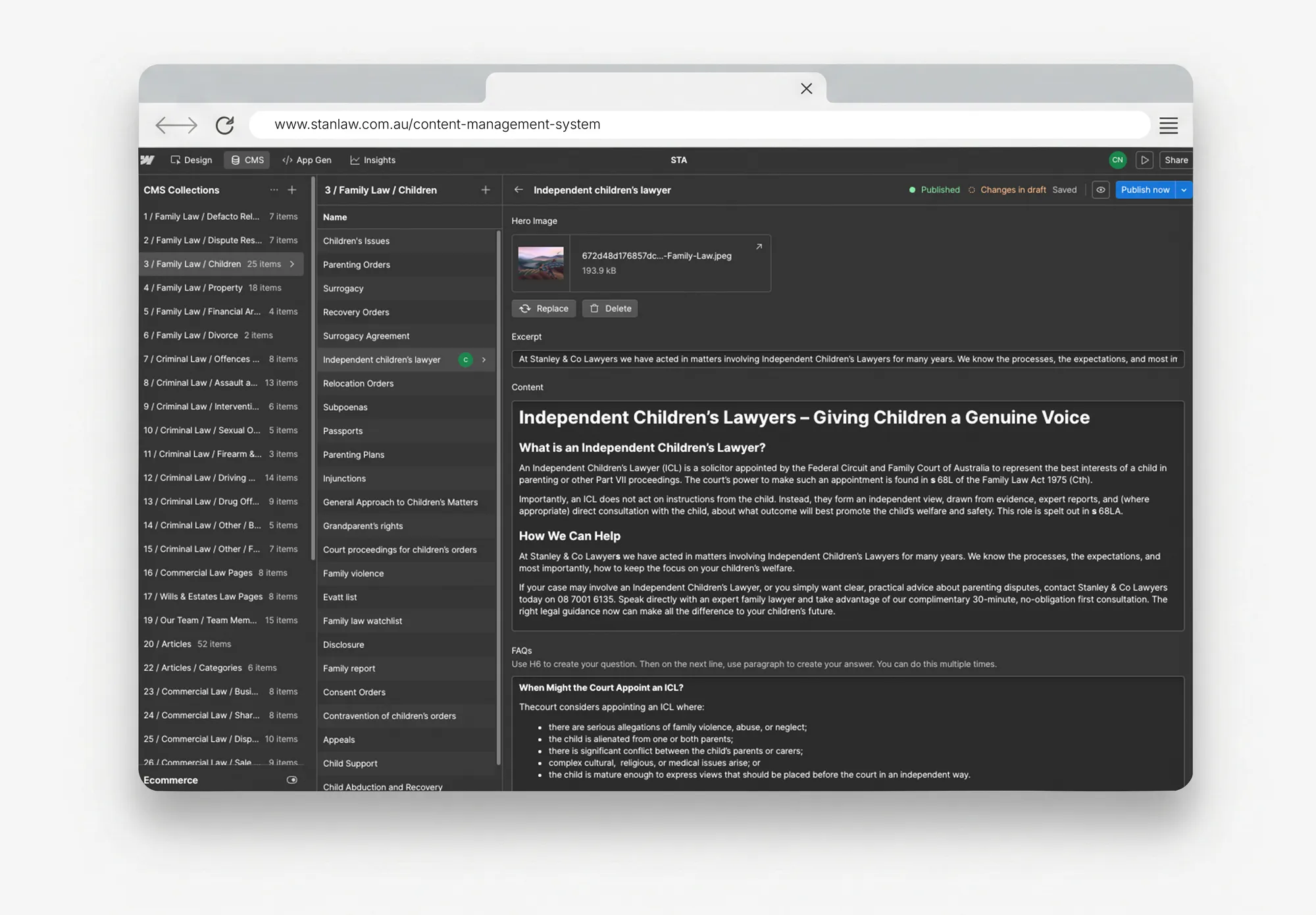The height and width of the screenshot is (915, 1316).
Task: Go back from item editor arrow
Action: click(x=519, y=190)
